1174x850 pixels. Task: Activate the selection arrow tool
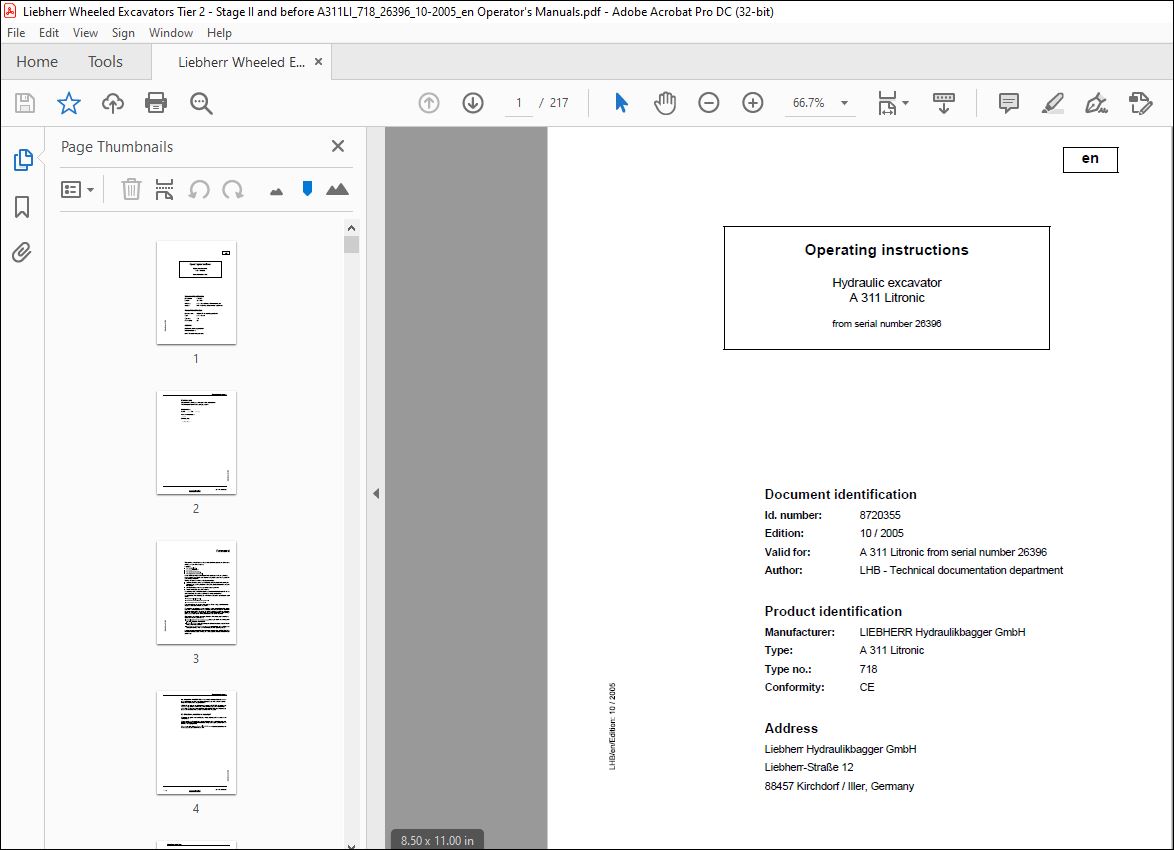[621, 103]
